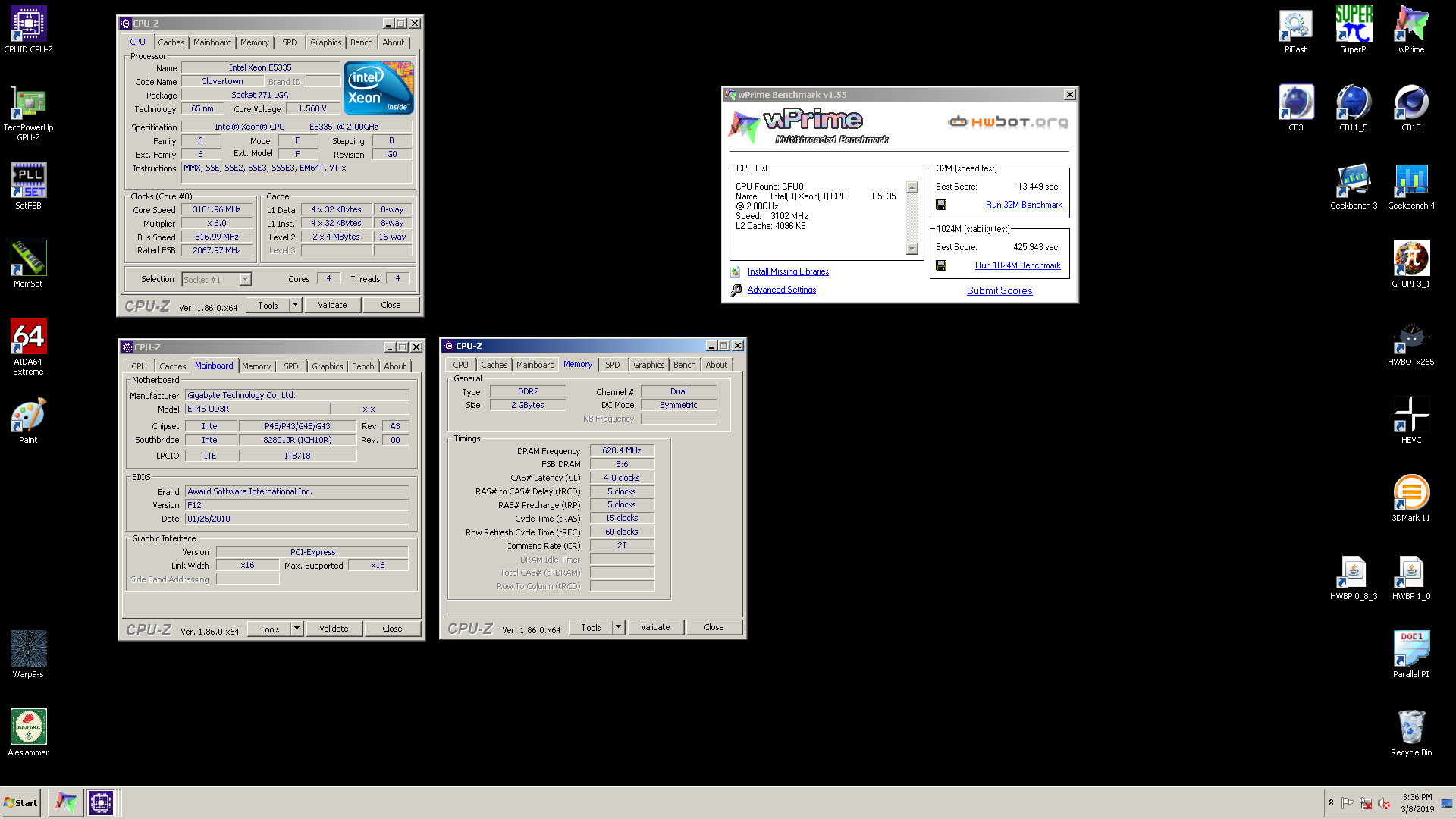This screenshot has width=1456, height=819.
Task: Open Paint desktop icon
Action: (28, 421)
